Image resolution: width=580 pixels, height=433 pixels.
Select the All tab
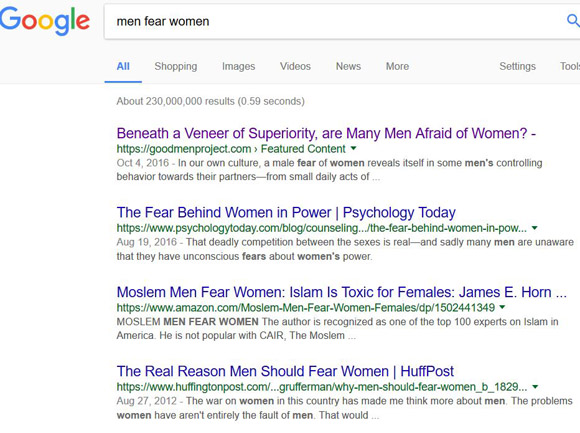[123, 67]
